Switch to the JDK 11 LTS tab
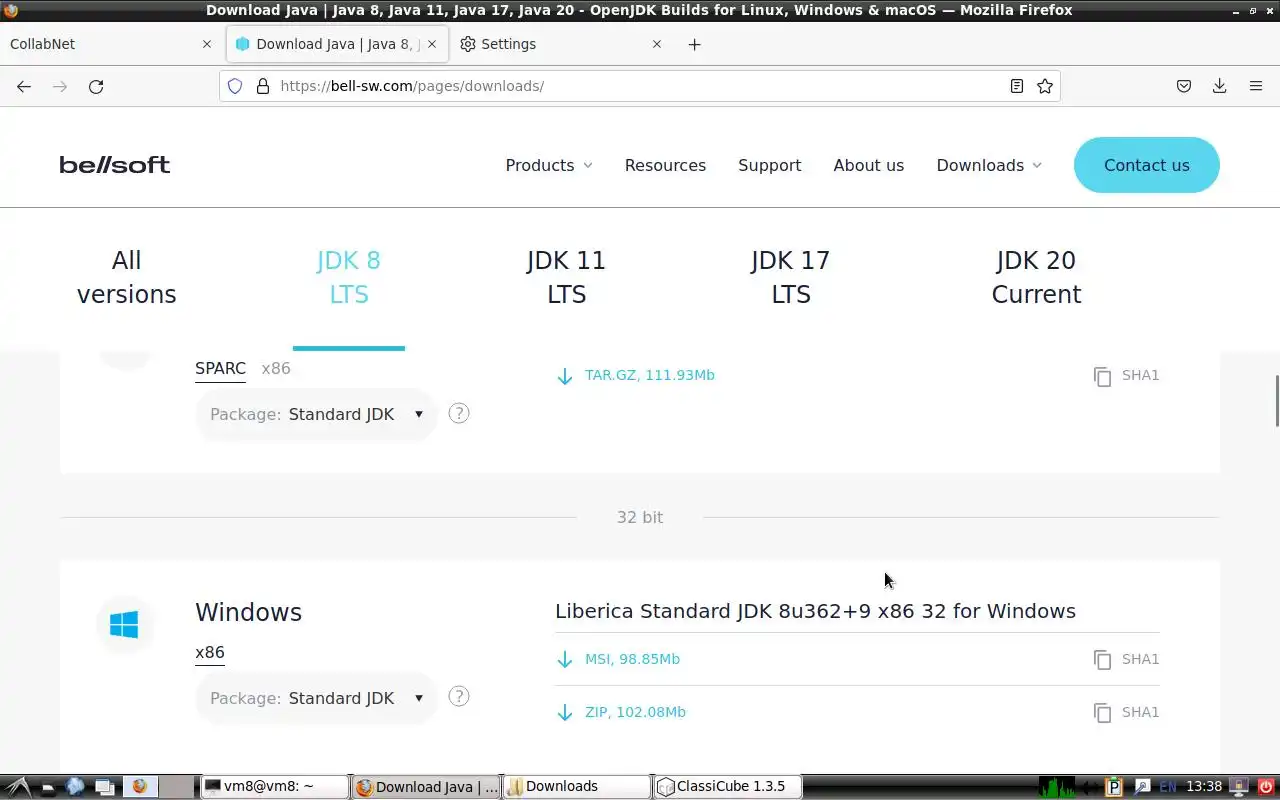 point(567,277)
